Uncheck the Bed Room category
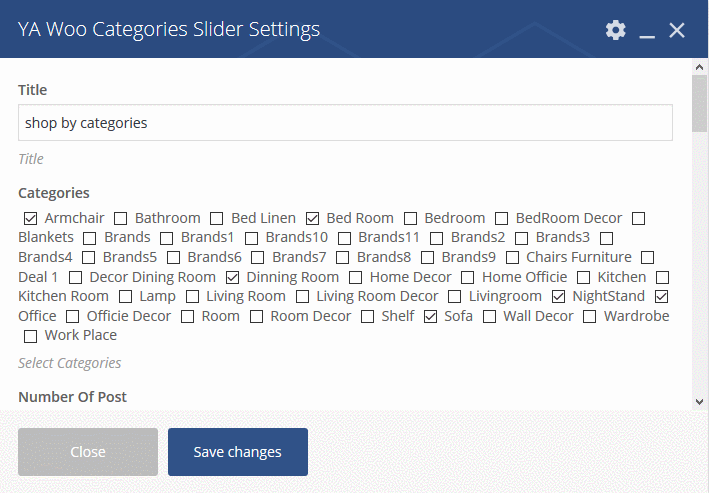This screenshot has width=709, height=493. 312,218
